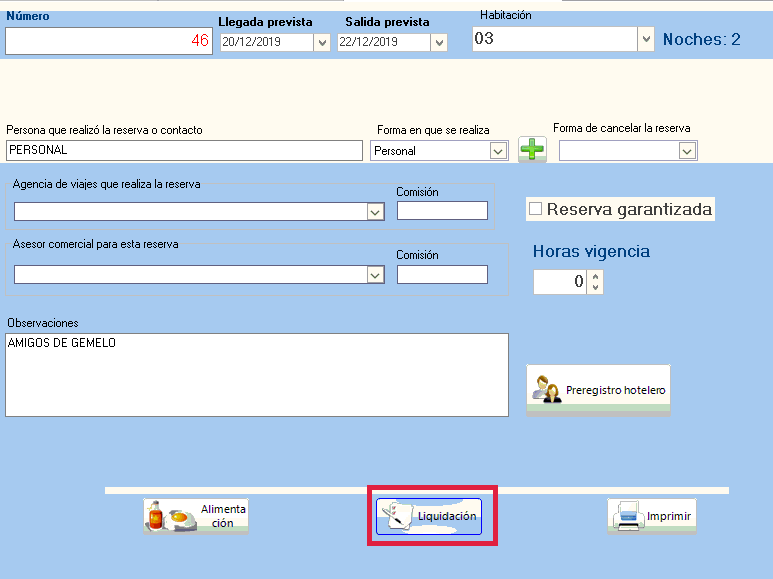Viewport: 773px width, 579px height.
Task: Expand Forma de cancelar la reserva dropdown
Action: (x=687, y=151)
